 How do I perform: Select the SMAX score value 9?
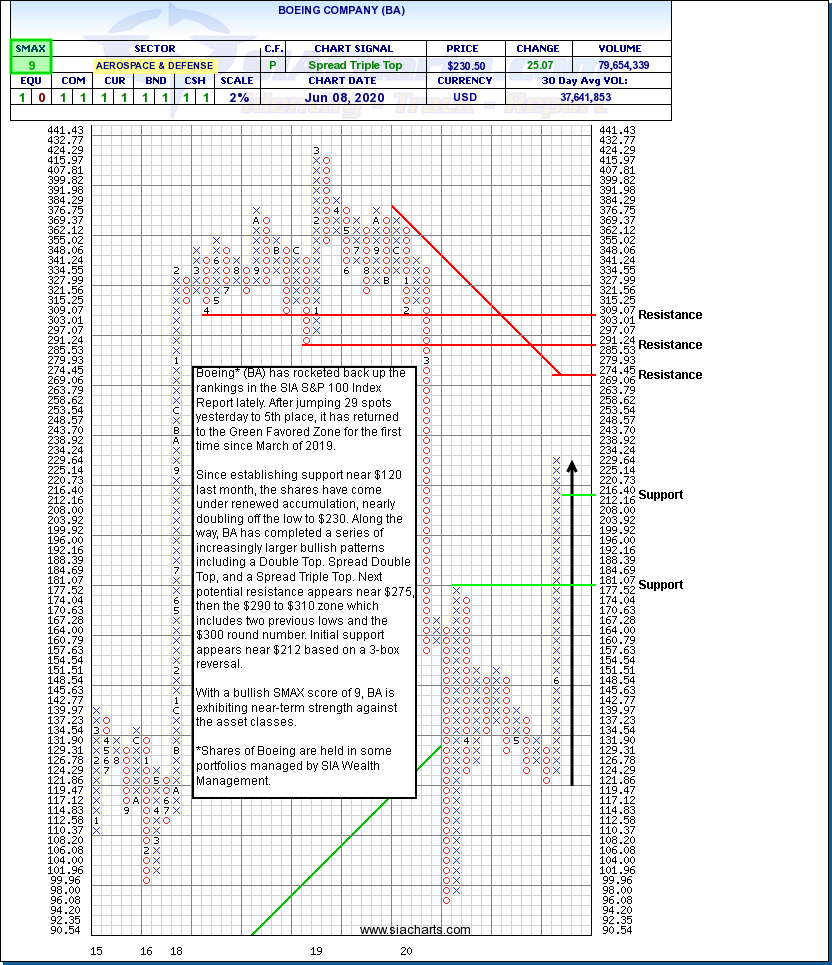31,64
